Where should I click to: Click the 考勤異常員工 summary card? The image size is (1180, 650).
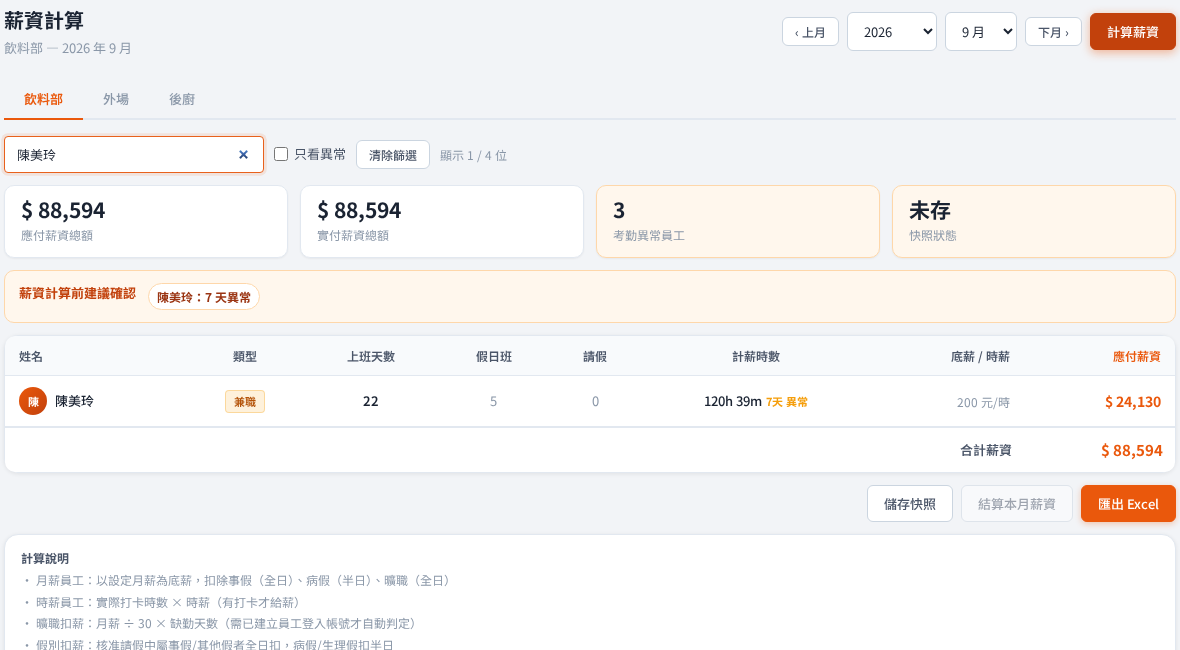[x=738, y=221]
